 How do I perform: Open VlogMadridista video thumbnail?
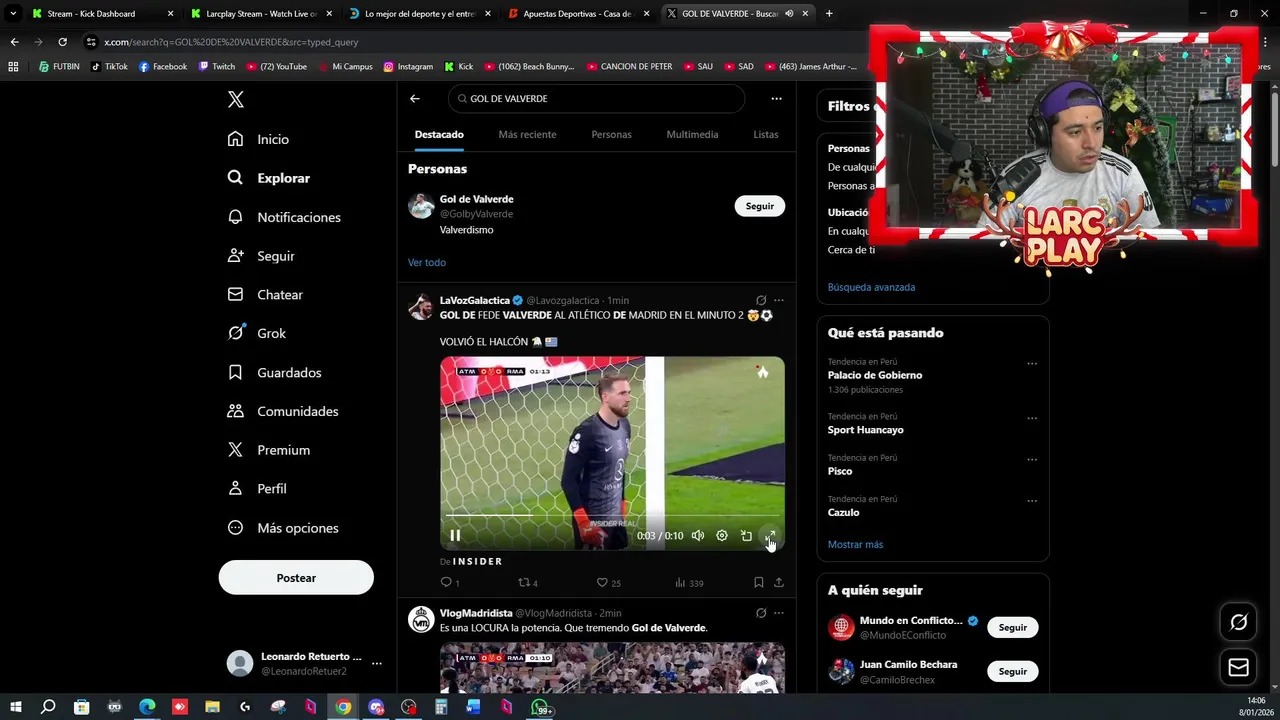612,668
